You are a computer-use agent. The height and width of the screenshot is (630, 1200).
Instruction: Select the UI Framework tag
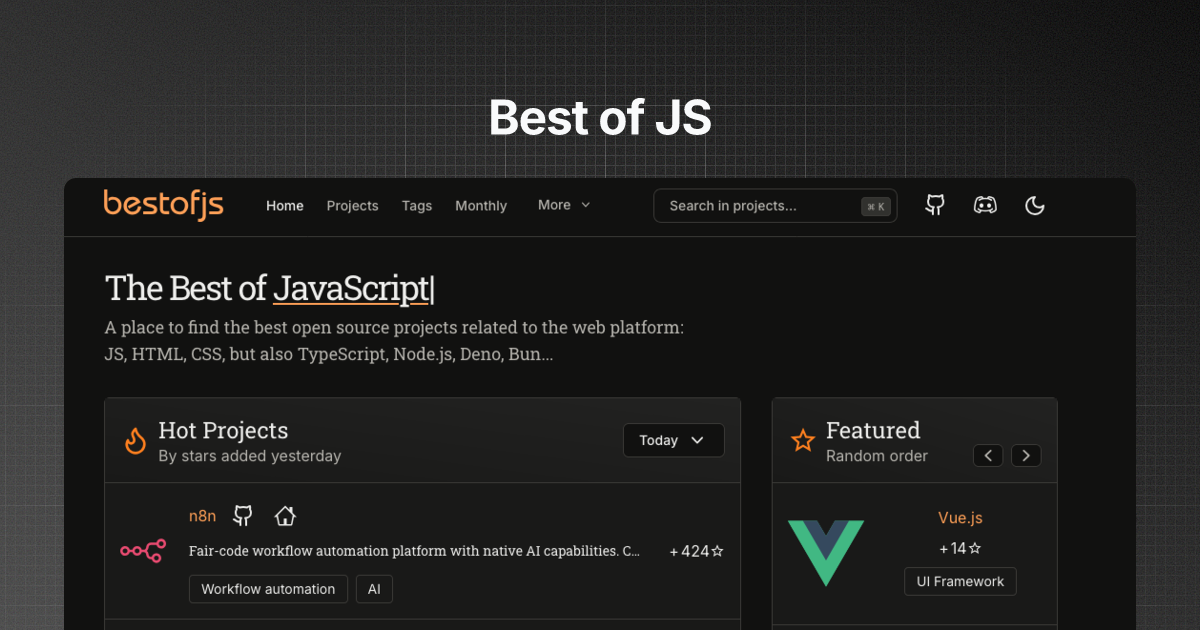point(960,582)
